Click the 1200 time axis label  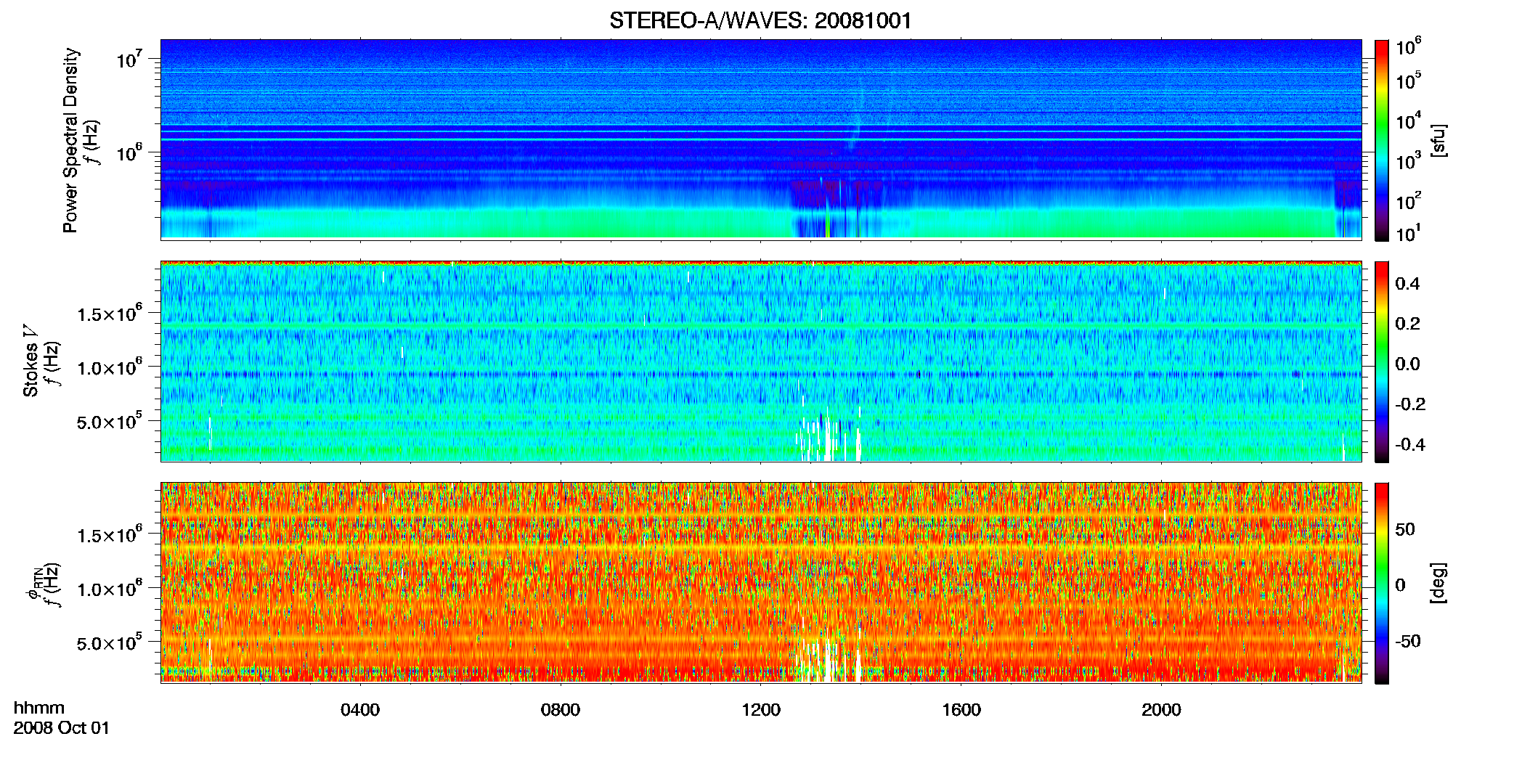tap(761, 709)
